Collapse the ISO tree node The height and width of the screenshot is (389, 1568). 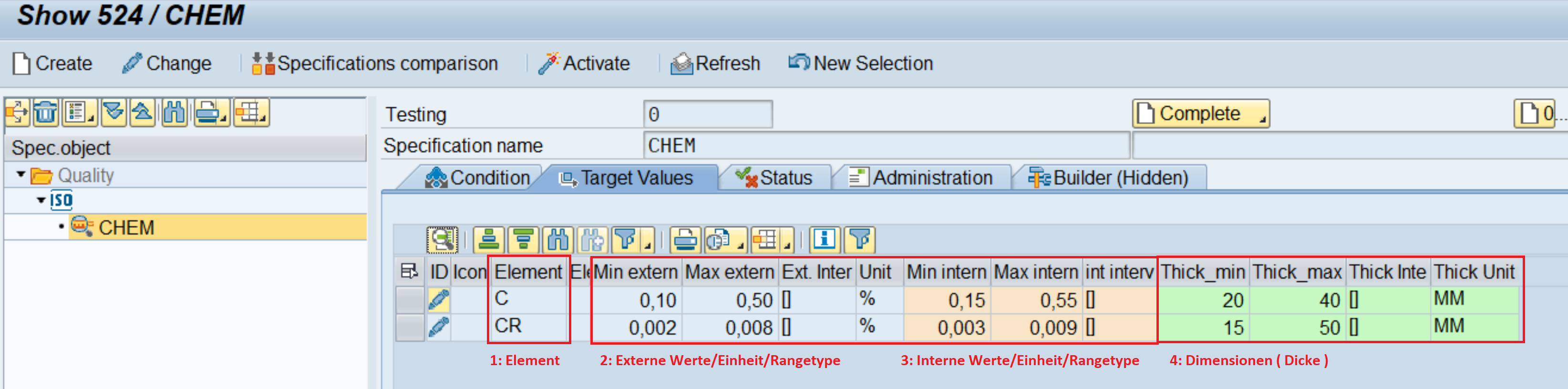pos(41,200)
